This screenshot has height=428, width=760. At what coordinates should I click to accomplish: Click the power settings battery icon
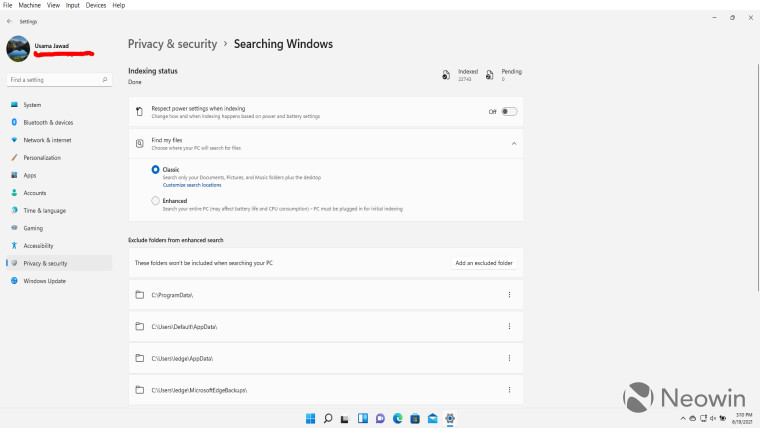tap(140, 111)
